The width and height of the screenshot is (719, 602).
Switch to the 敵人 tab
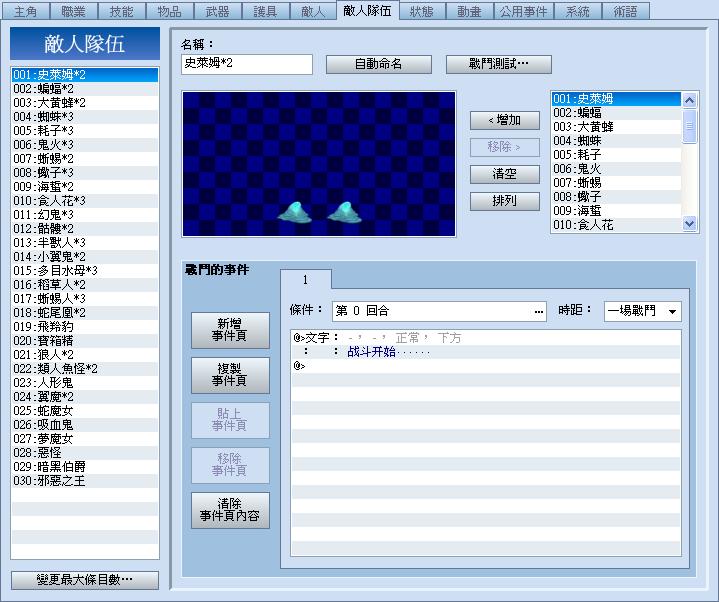pyautogui.click(x=313, y=11)
